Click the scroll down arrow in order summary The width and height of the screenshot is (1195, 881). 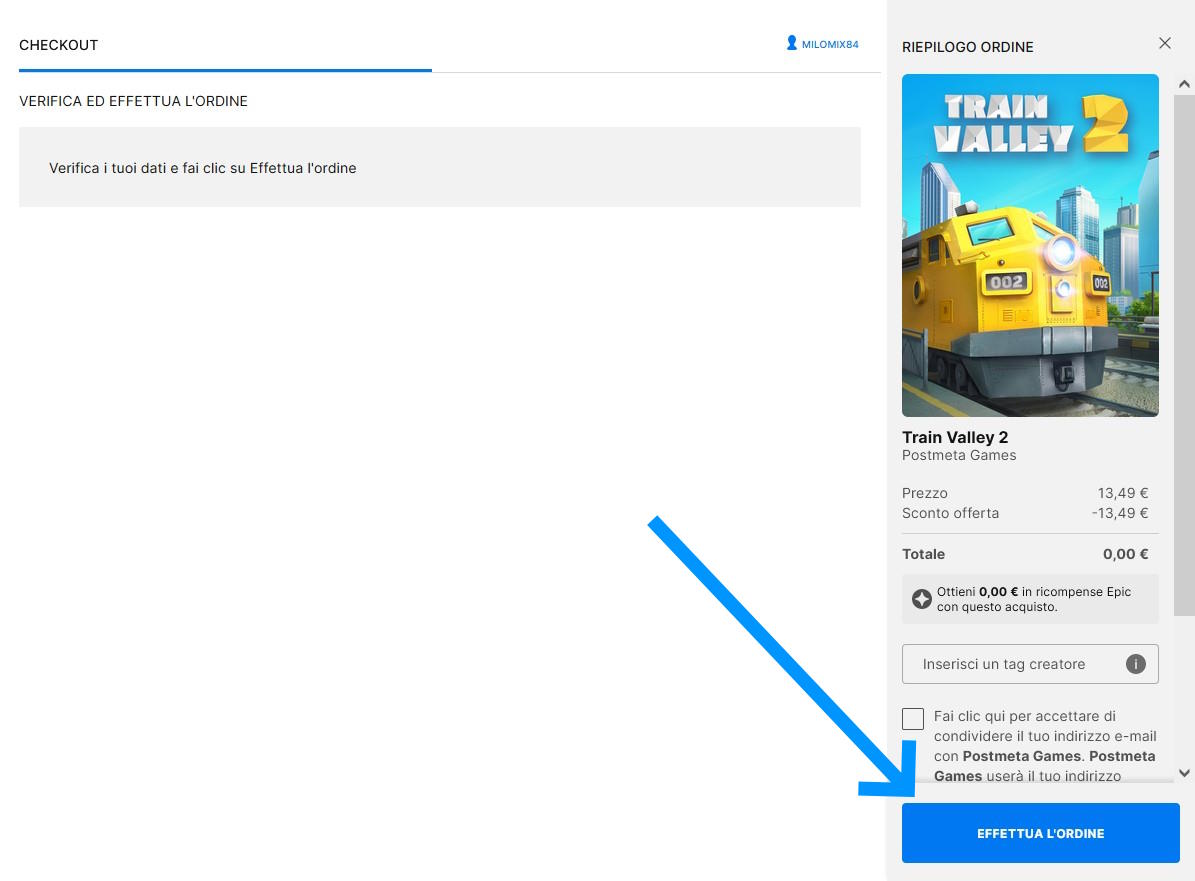1185,772
